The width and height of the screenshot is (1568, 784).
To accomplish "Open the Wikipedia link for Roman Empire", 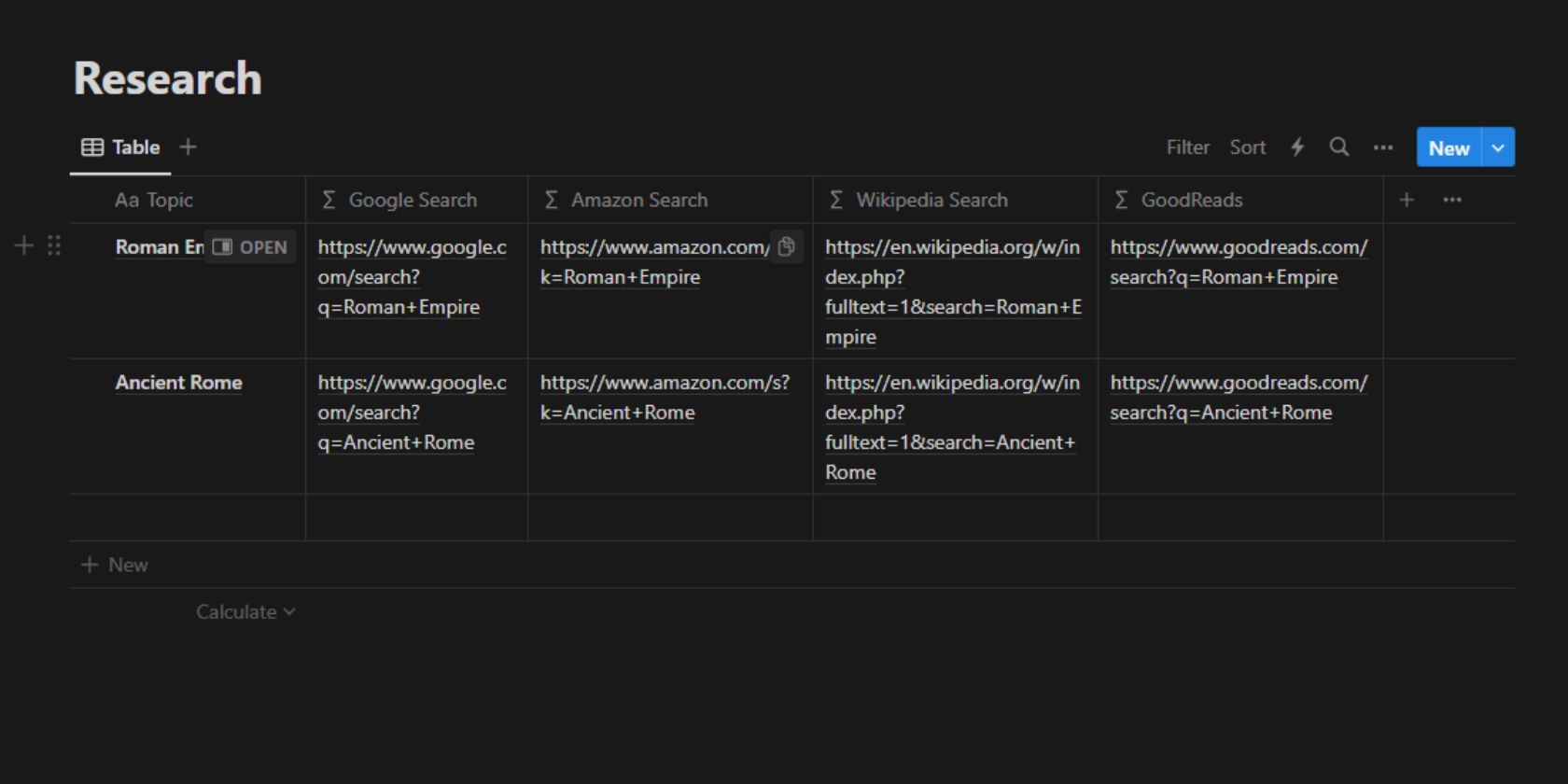I will click(x=952, y=291).
